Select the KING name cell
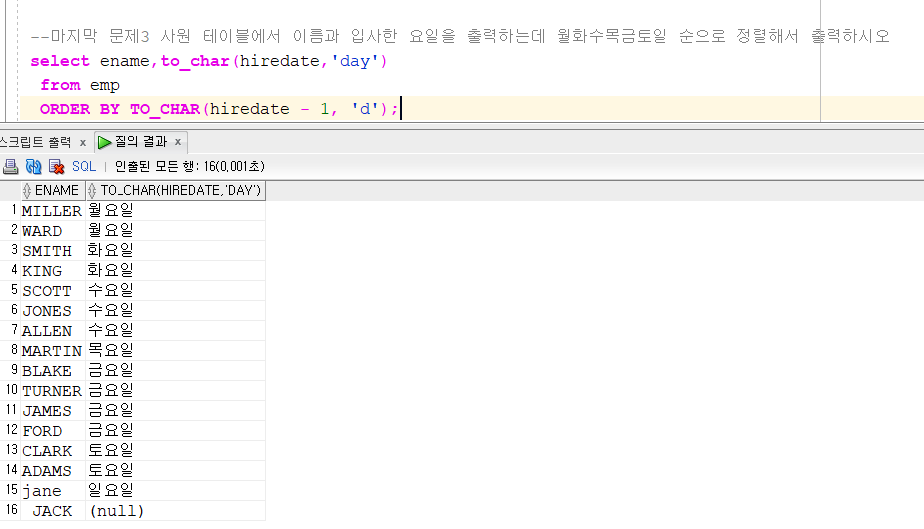 tap(52, 271)
